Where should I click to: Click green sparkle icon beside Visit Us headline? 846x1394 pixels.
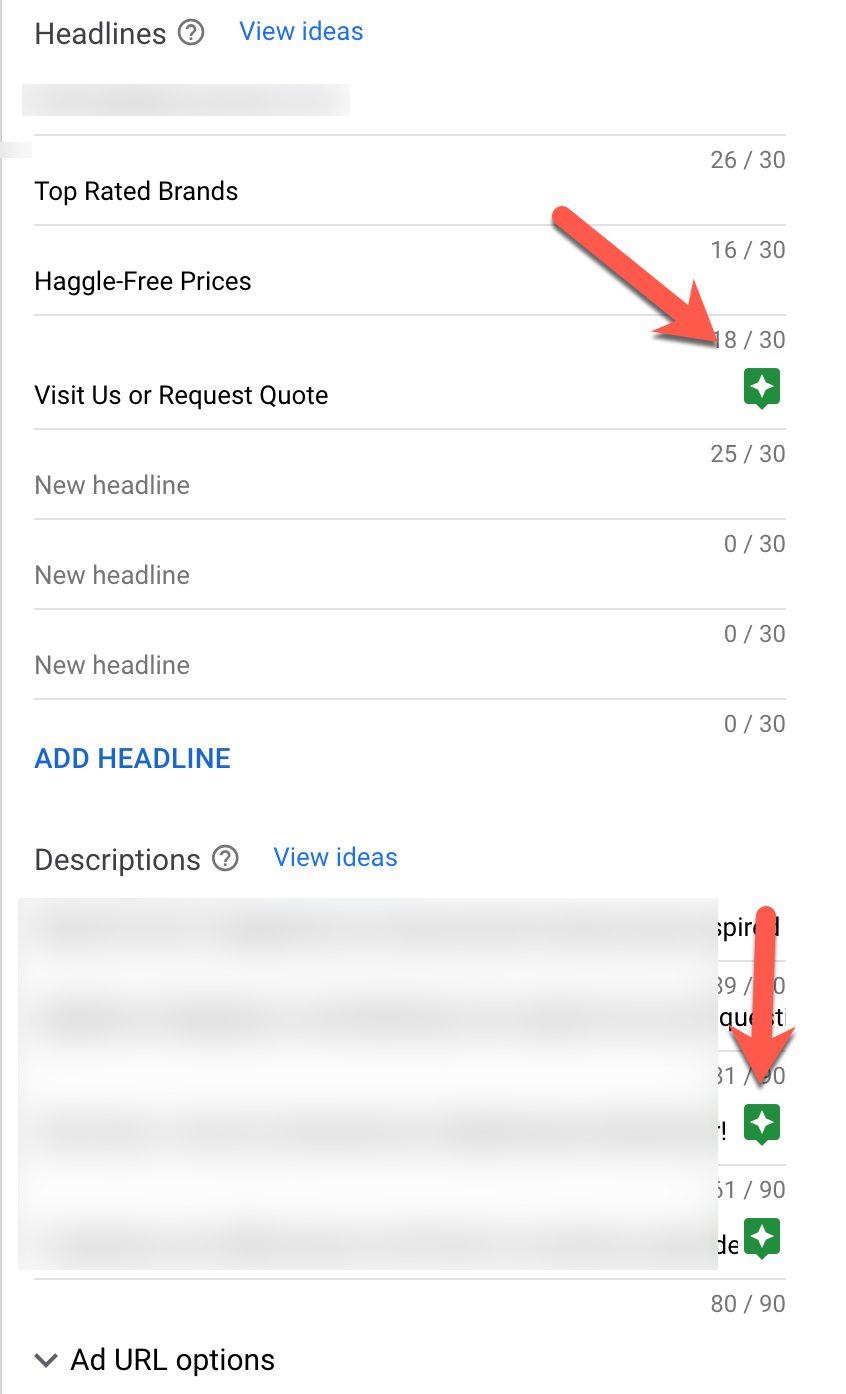762,388
